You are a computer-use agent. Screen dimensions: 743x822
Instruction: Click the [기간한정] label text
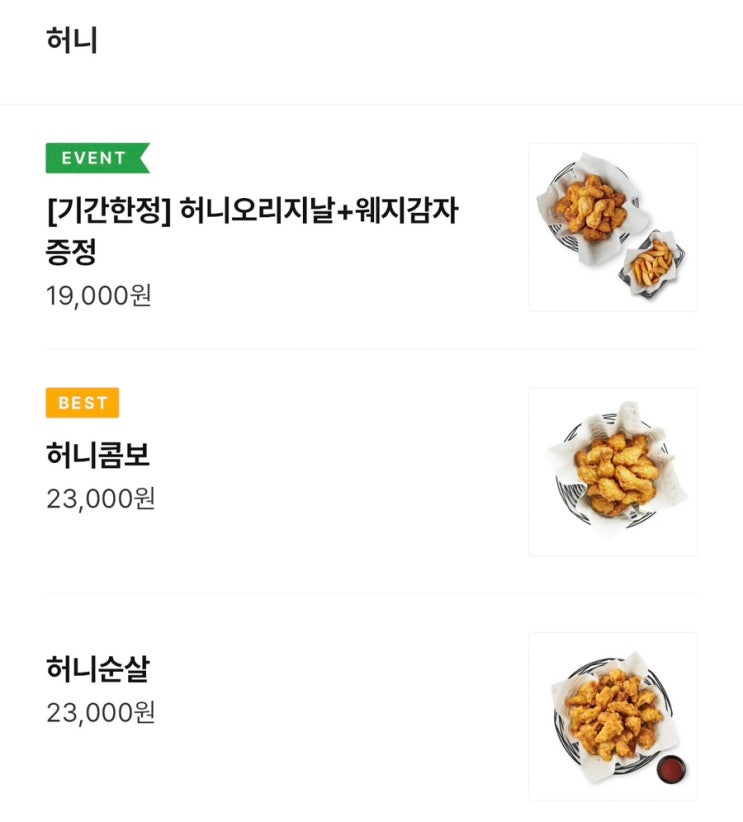click(x=108, y=213)
